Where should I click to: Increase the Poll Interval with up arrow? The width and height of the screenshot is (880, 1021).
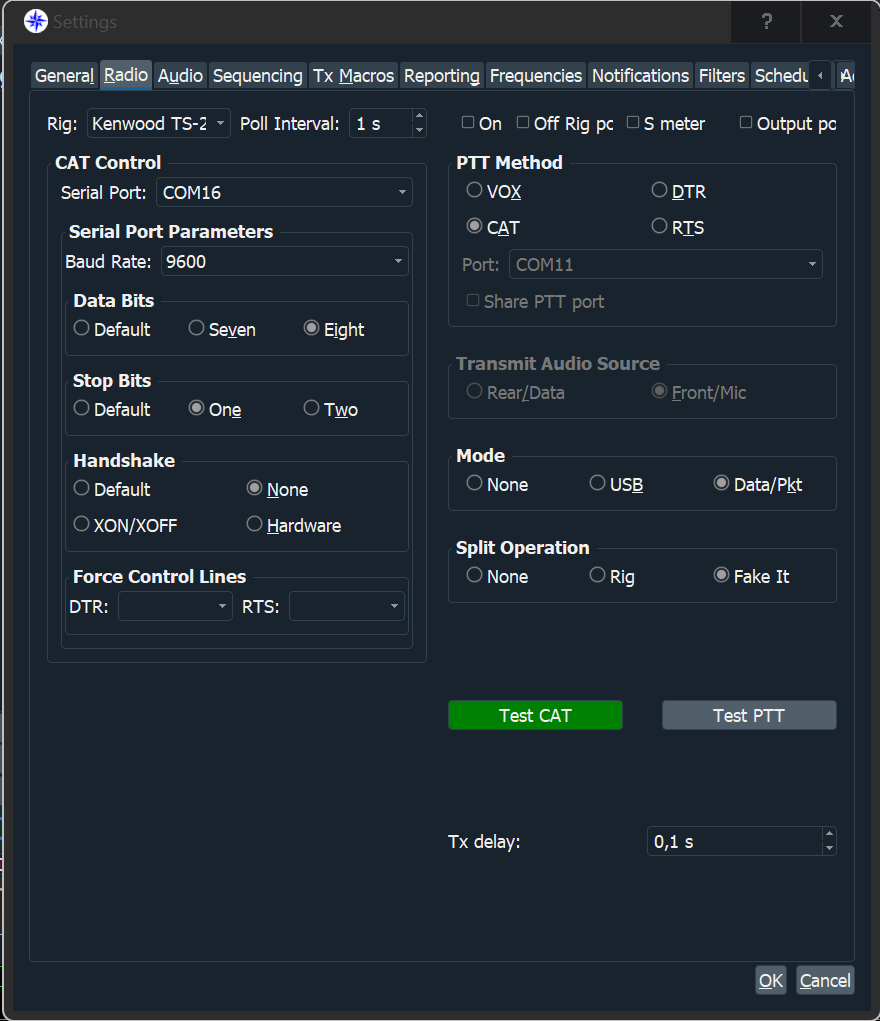[x=419, y=116]
